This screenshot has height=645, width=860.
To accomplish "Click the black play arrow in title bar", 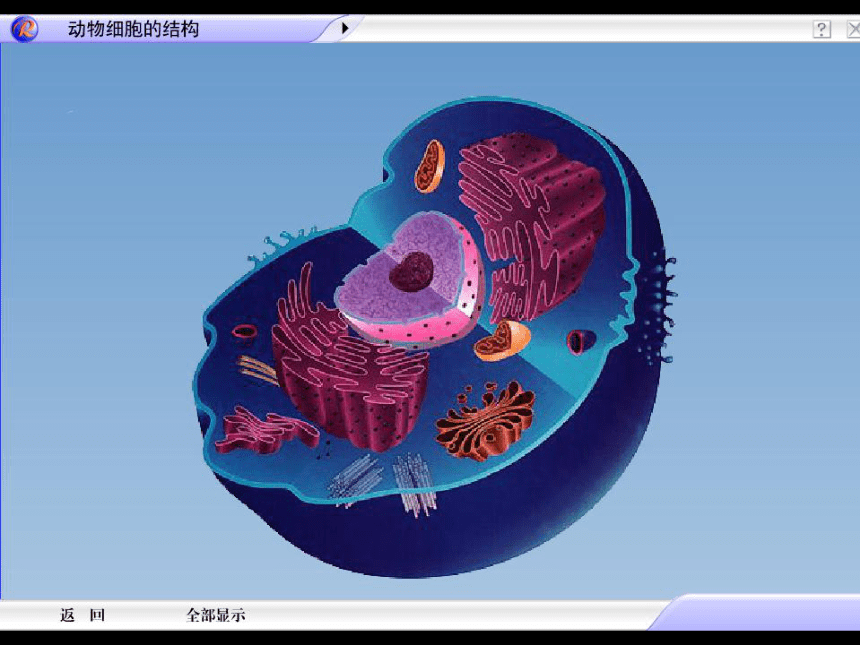I will pyautogui.click(x=344, y=28).
